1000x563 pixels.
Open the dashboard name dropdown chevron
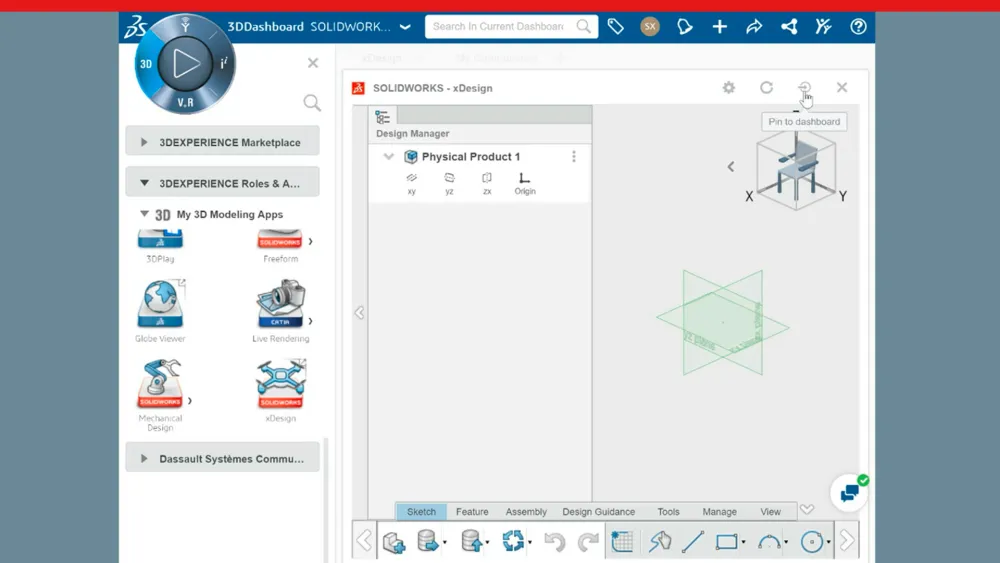[405, 27]
